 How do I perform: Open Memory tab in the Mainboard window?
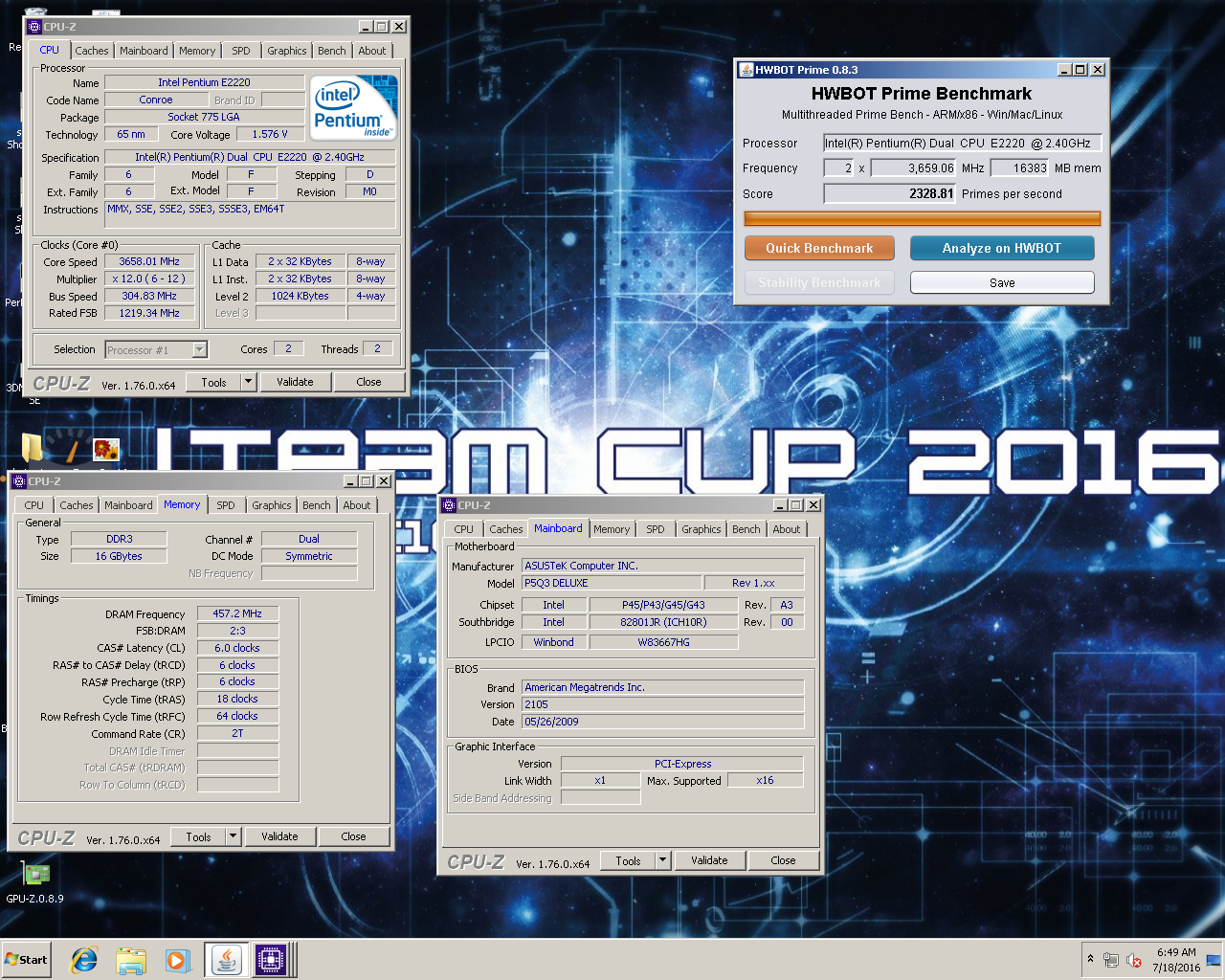click(612, 529)
